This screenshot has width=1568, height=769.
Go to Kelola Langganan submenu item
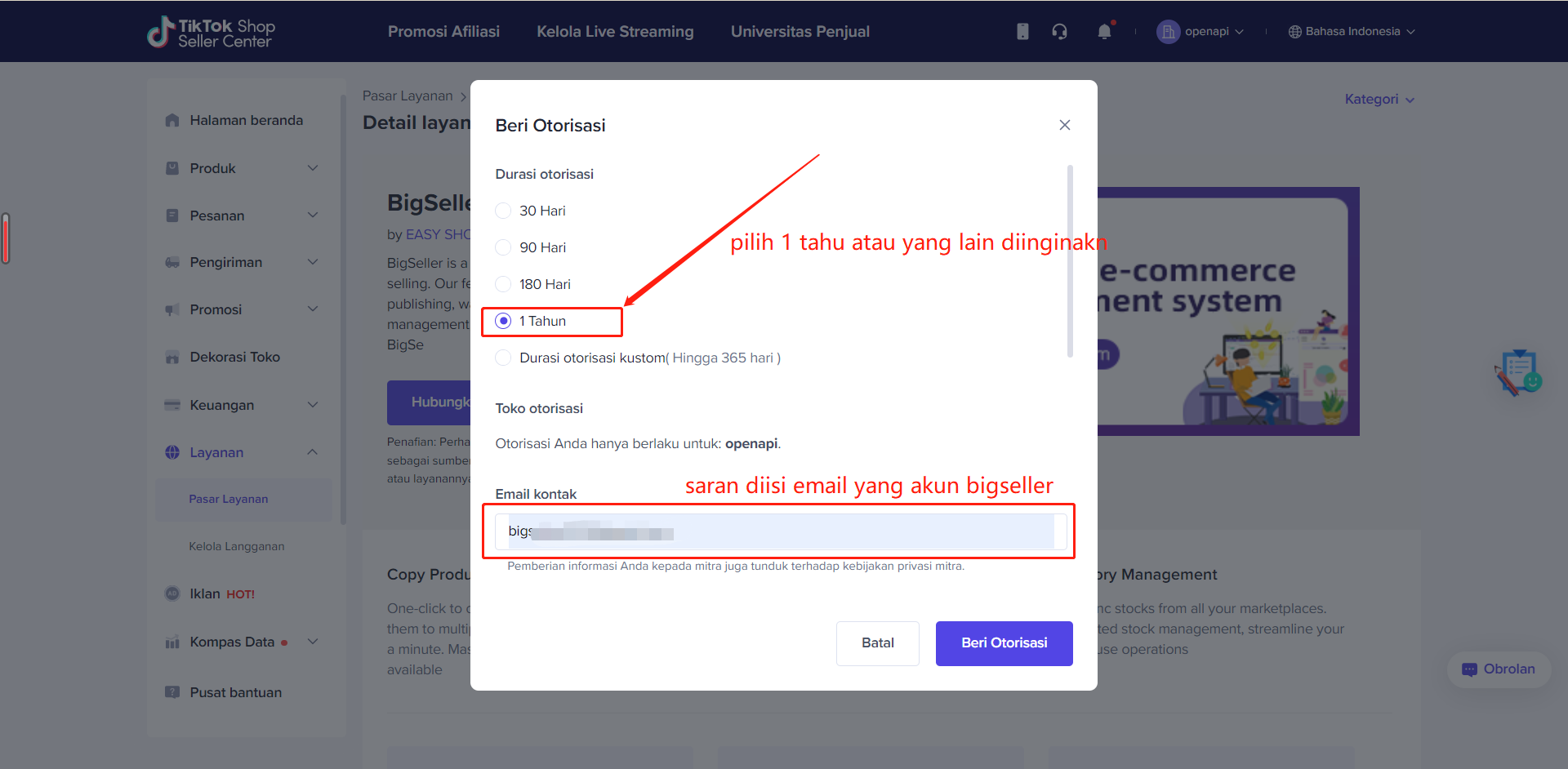click(237, 546)
